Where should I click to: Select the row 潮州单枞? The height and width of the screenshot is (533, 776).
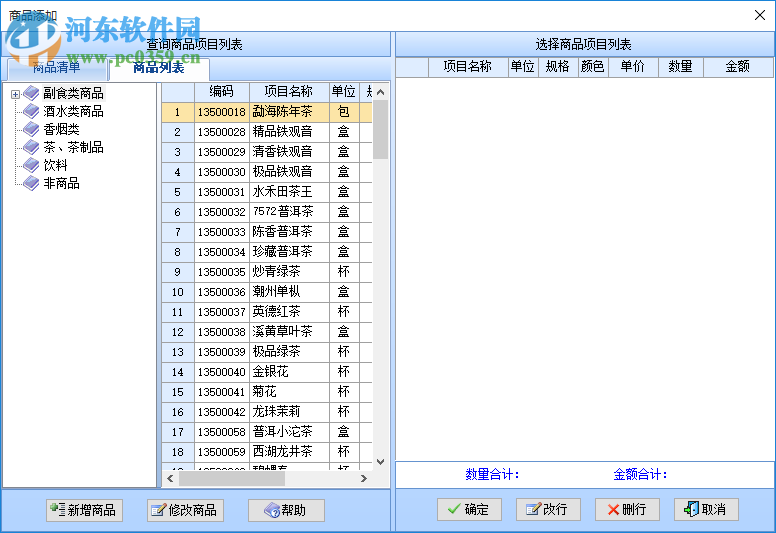click(x=267, y=292)
